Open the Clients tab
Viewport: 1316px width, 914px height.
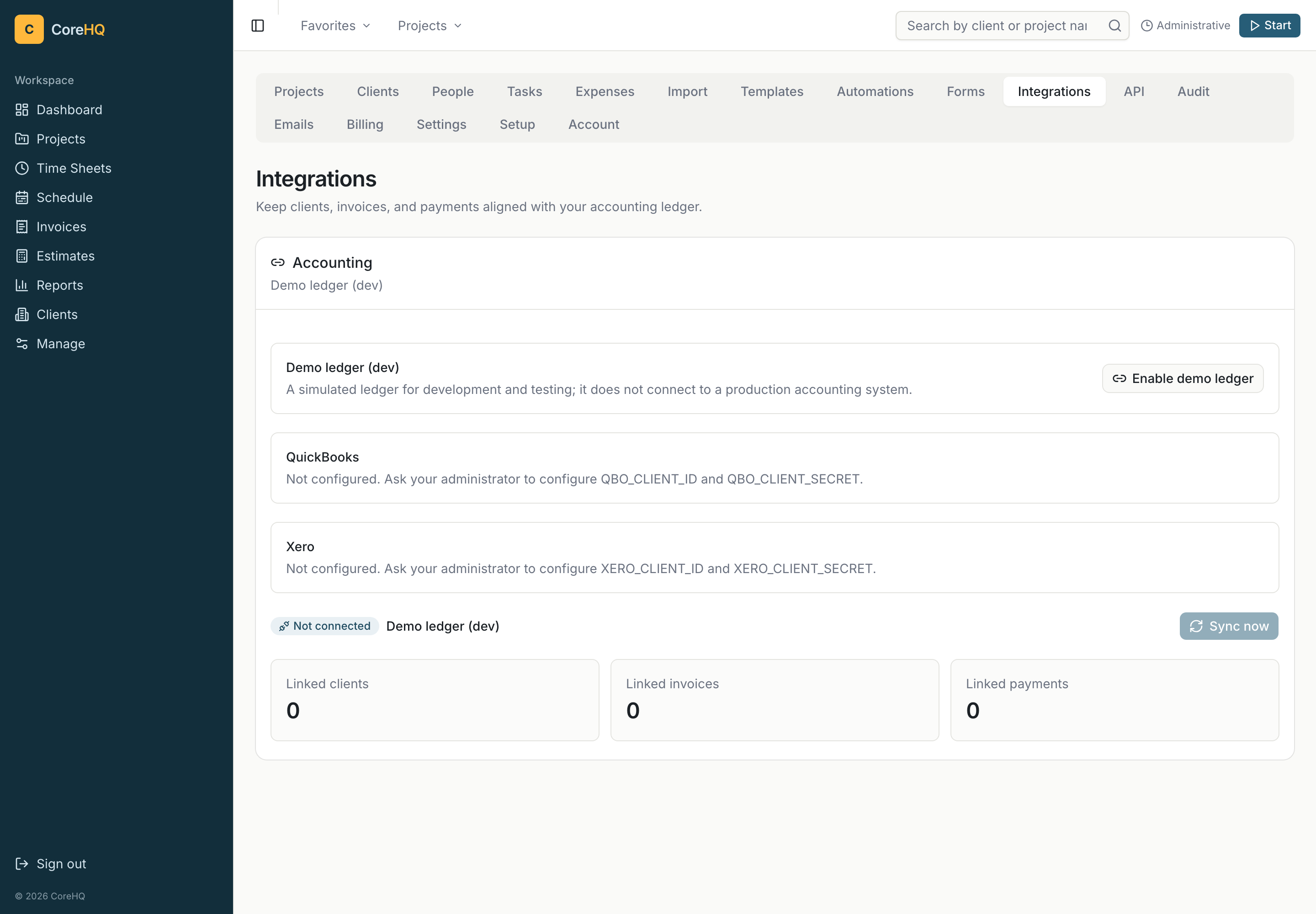378,92
